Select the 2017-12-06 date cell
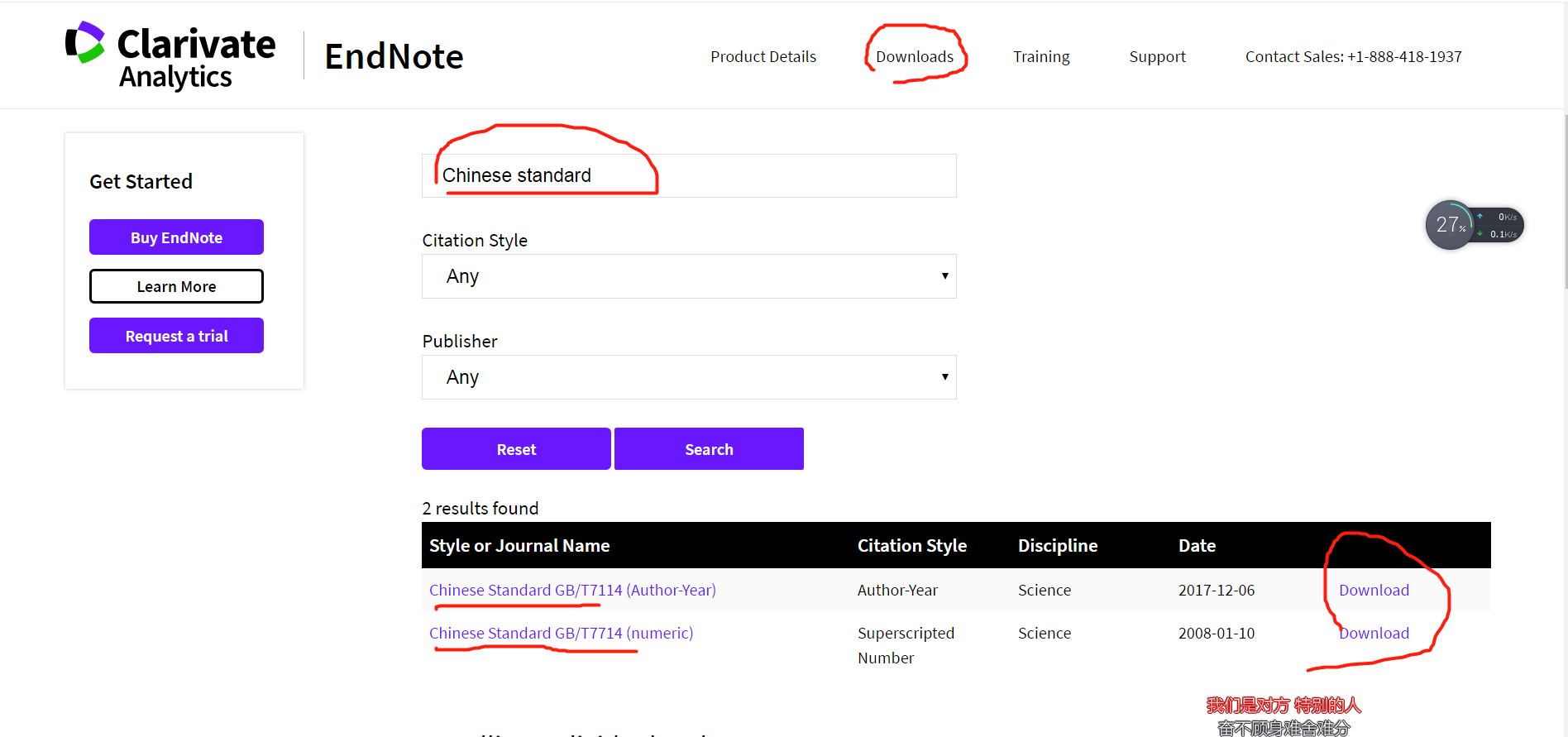 tap(1217, 590)
